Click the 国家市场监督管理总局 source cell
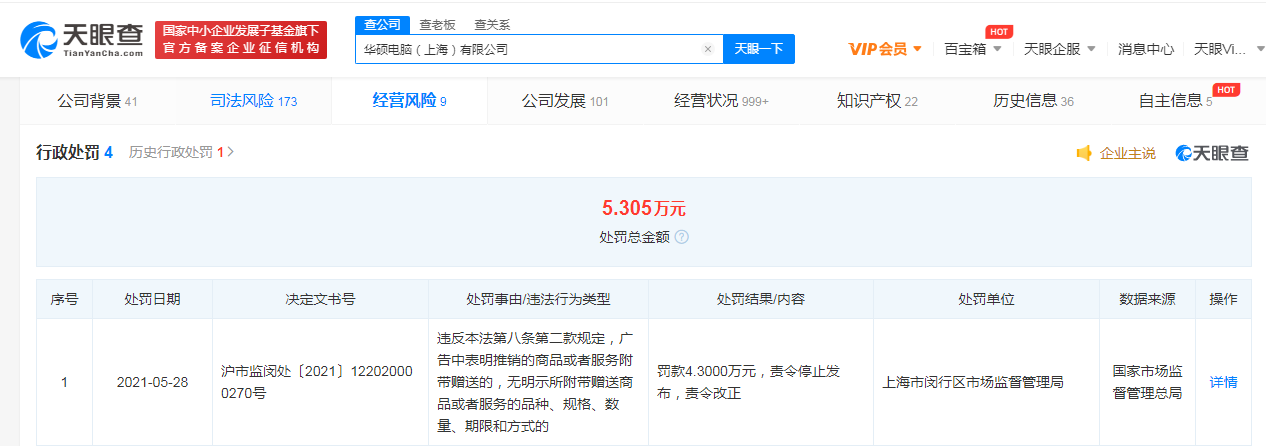1266x446 pixels. click(1147, 382)
